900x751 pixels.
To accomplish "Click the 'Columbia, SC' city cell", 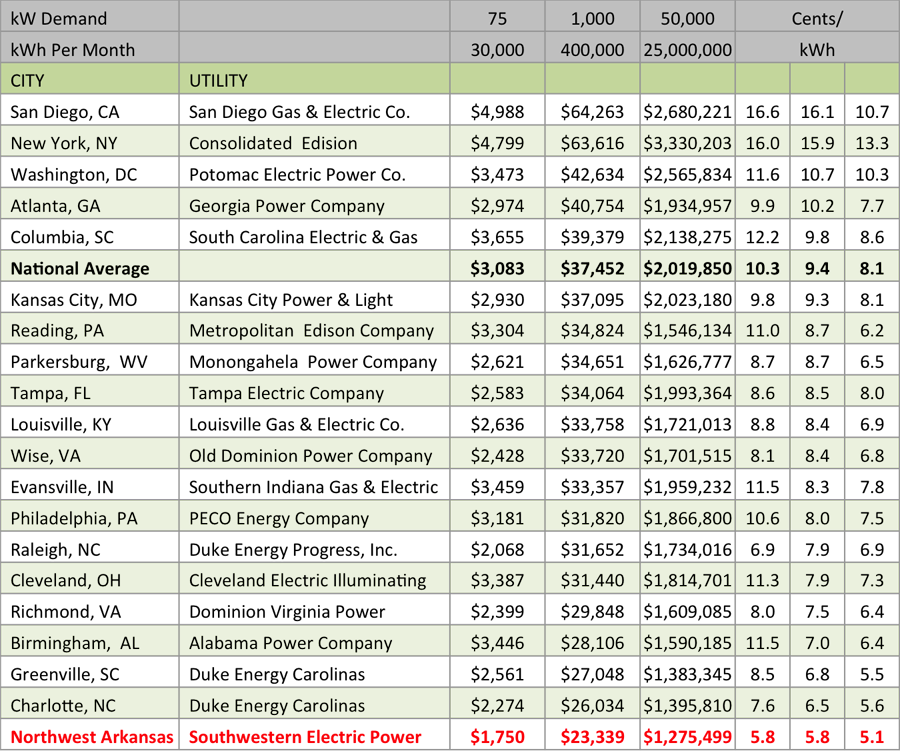I will (x=90, y=236).
